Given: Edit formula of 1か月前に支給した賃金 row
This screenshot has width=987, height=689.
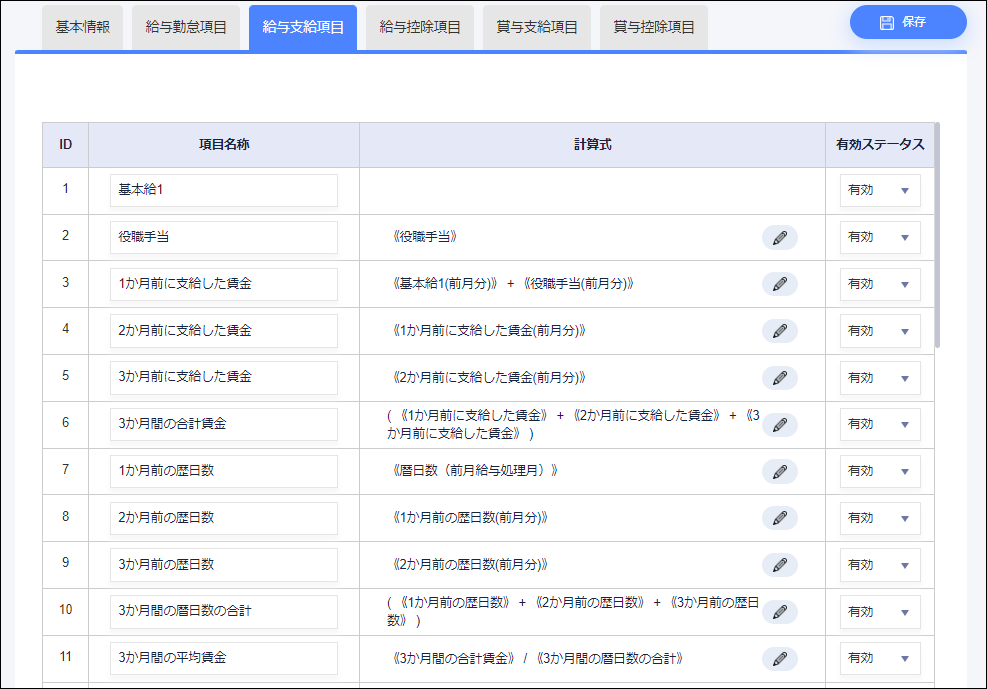Looking at the screenshot, I should coord(779,284).
